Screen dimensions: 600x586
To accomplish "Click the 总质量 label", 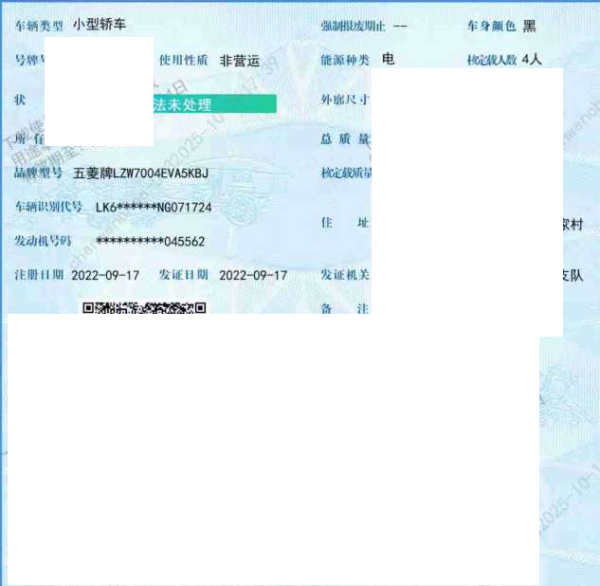I will 345,138.
